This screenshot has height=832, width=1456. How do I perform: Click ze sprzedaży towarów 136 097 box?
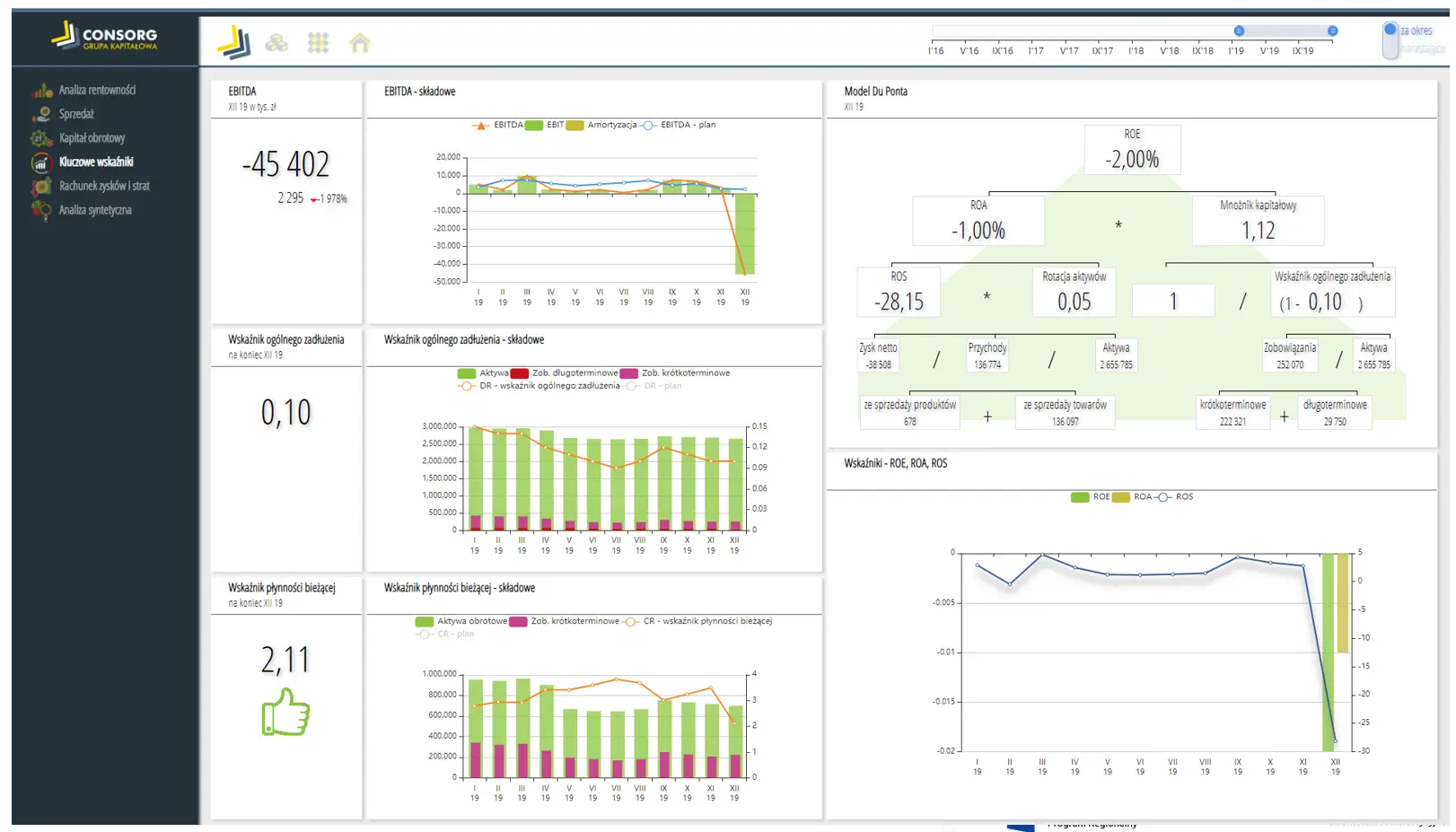(1066, 413)
